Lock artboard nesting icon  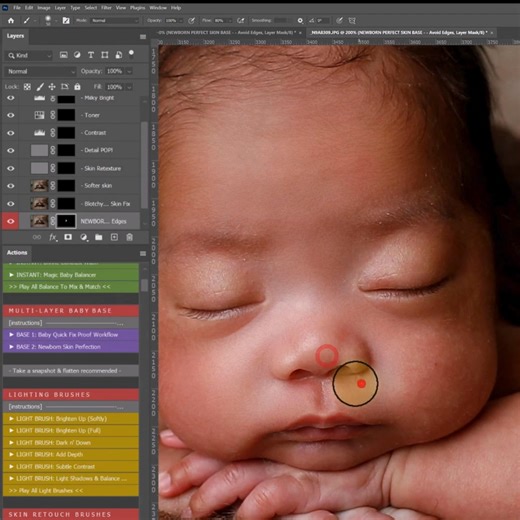point(65,87)
